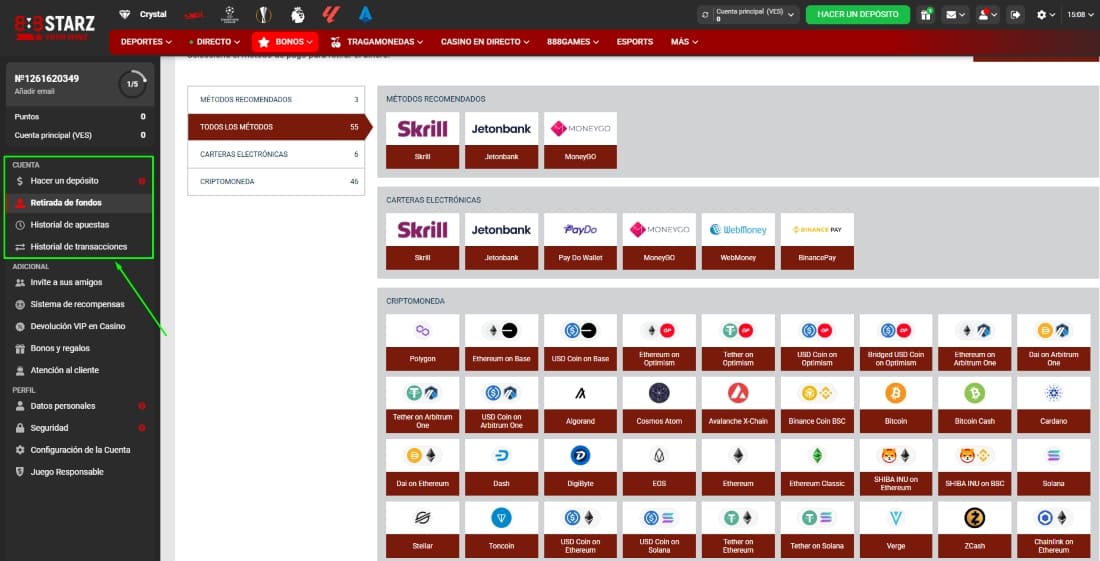Open the time zone dropdown at 15:08

point(1080,15)
